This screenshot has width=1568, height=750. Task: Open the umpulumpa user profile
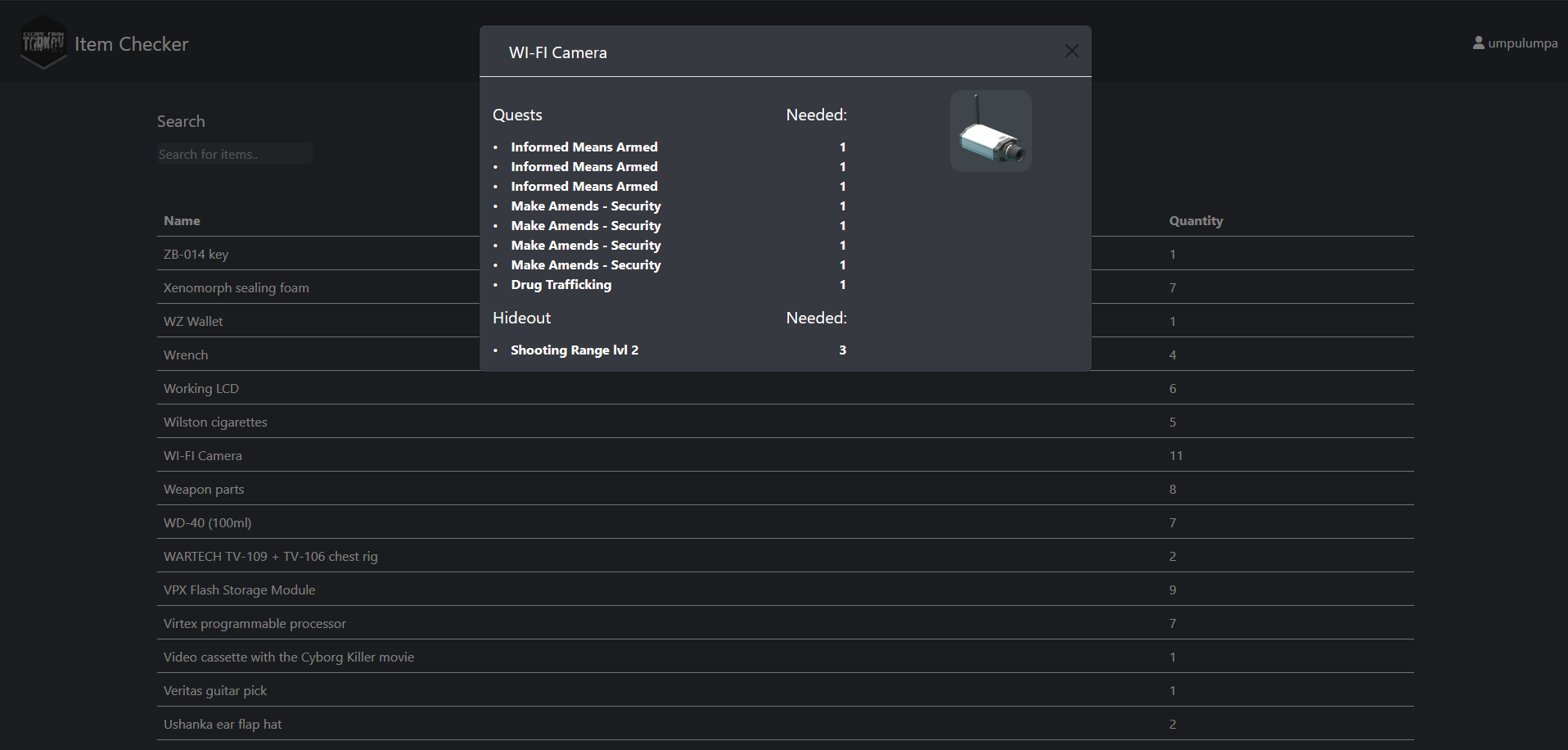tap(1515, 43)
